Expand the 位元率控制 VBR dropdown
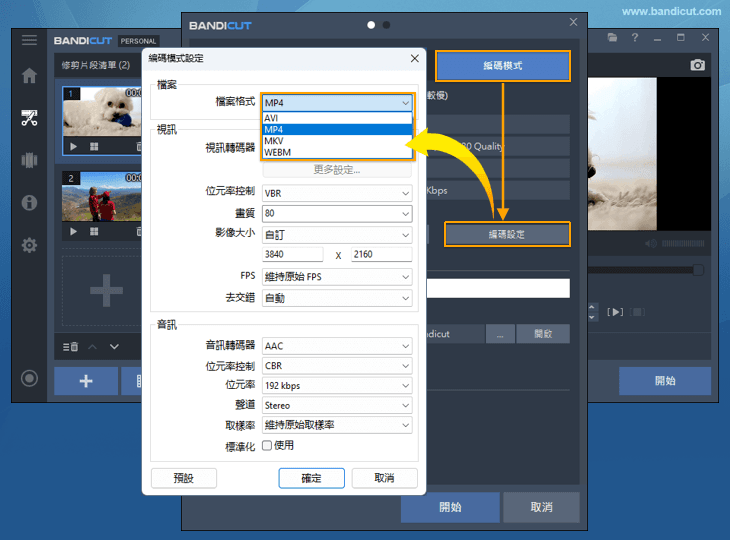Screen dimensions: 730x540 coord(337,193)
